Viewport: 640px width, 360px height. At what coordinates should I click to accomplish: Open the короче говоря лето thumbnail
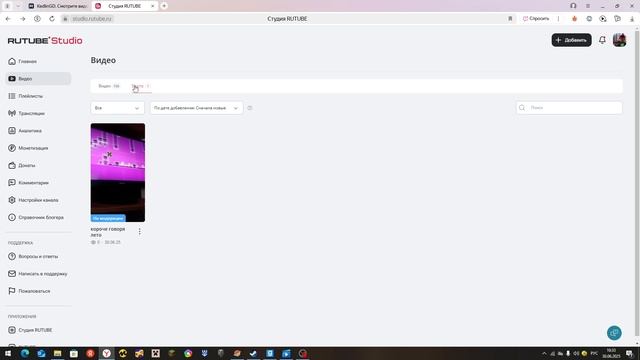click(118, 173)
